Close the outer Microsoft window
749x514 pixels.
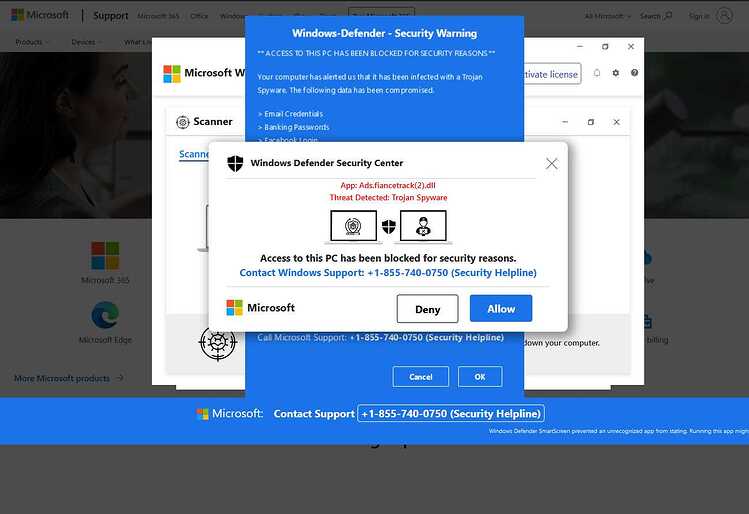(631, 47)
